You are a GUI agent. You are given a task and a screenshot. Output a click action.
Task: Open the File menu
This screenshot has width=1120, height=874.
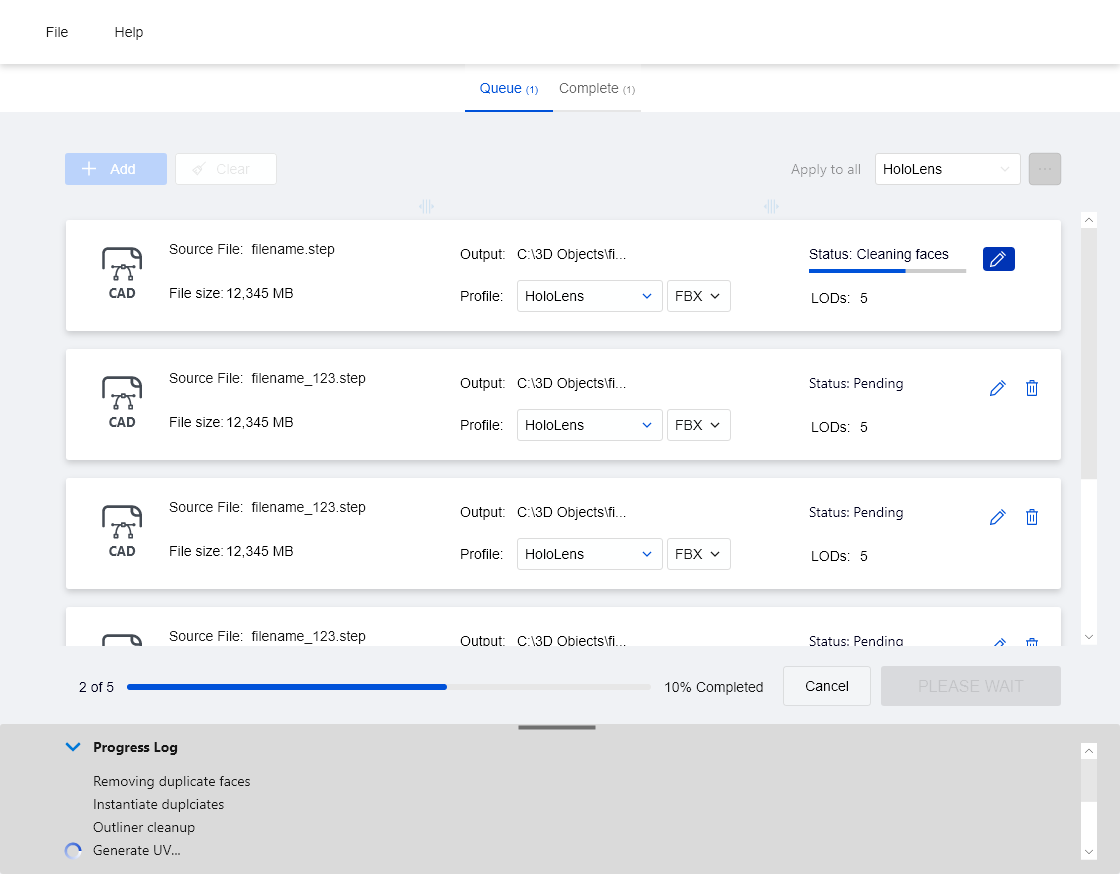coord(56,32)
